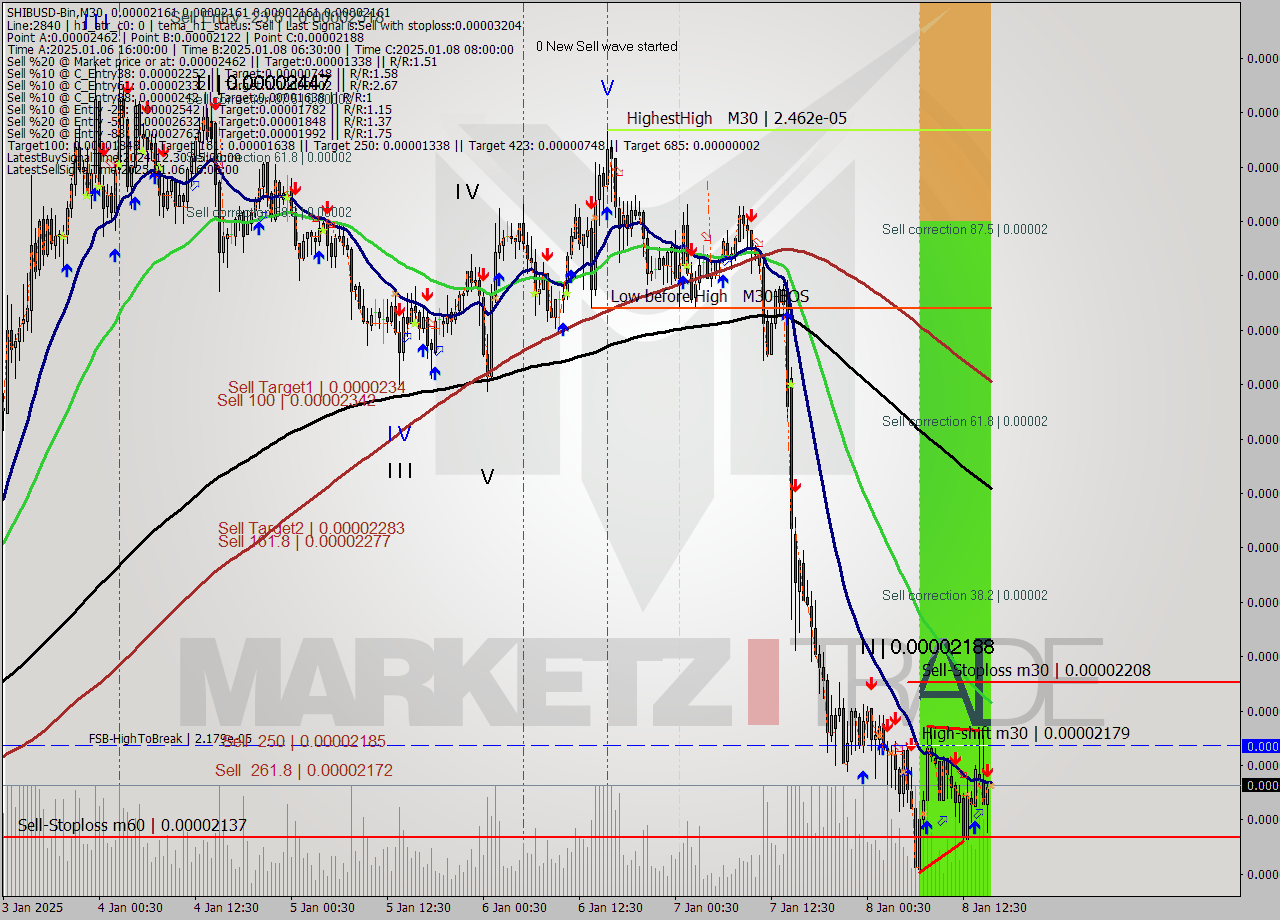Select the Sell correction 87.5 label
The image size is (1280, 920).
[965, 230]
